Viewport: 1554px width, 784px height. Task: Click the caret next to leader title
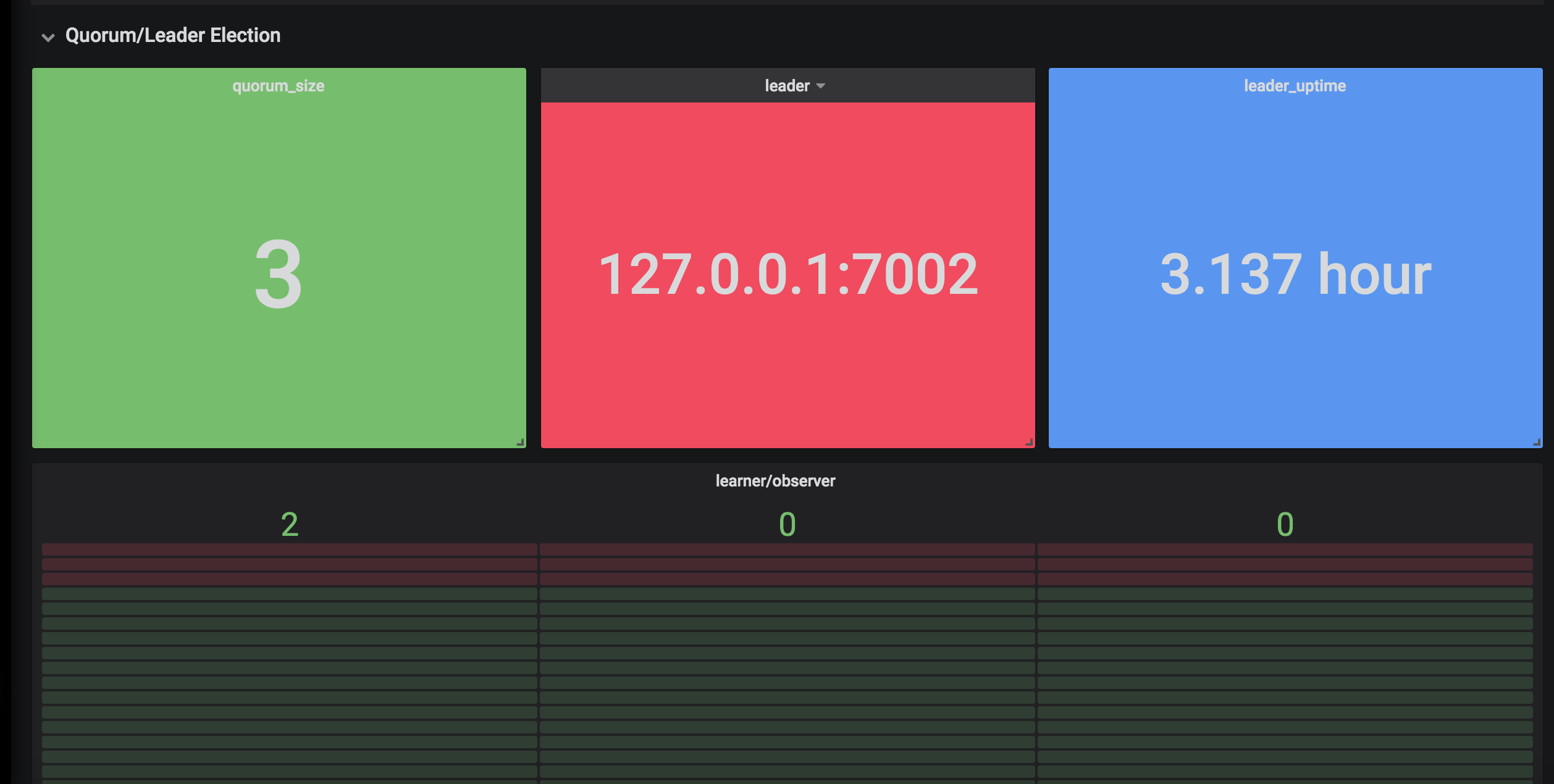(821, 86)
